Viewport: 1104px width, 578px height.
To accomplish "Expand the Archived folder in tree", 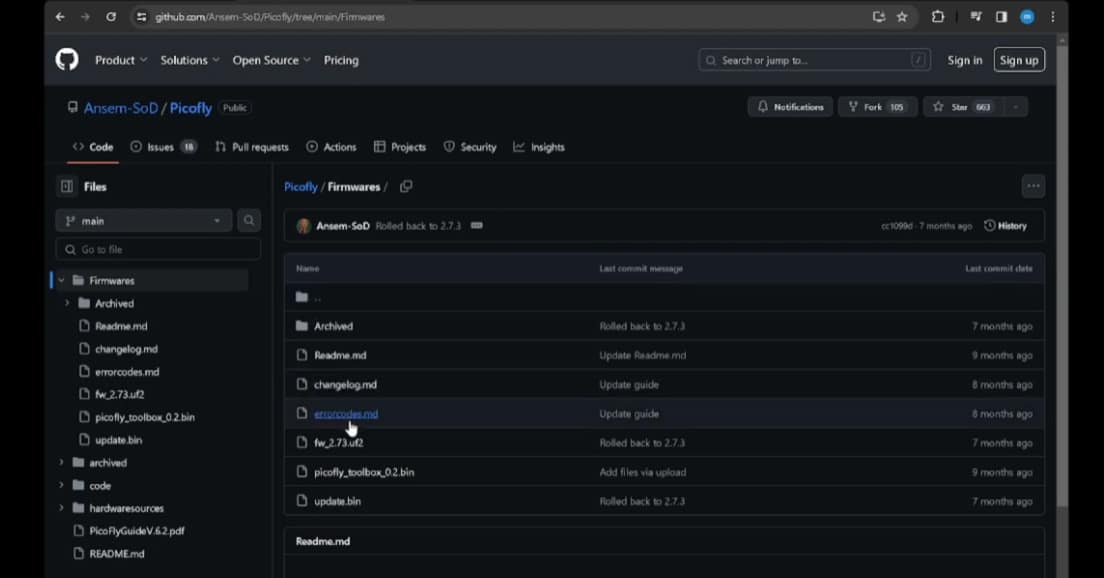I will click(67, 303).
